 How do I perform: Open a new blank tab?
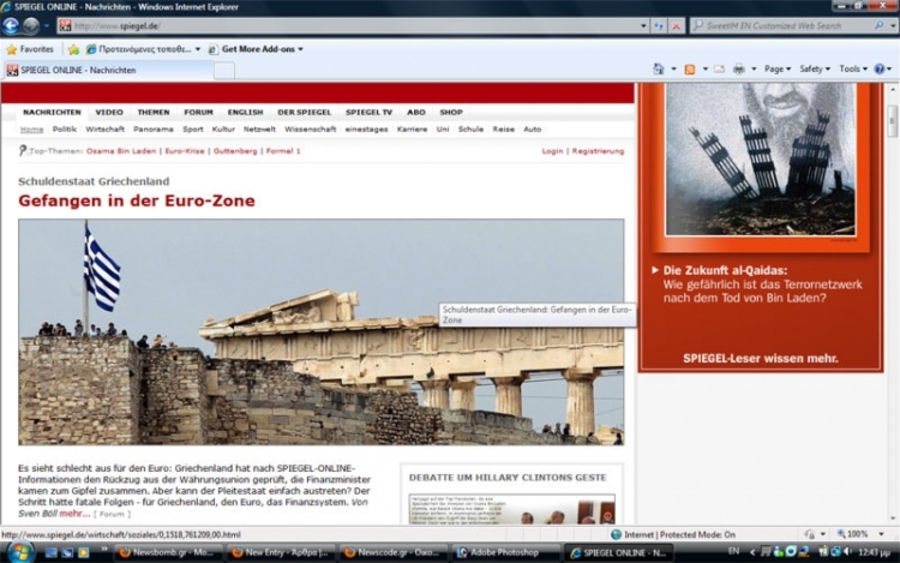point(224,71)
